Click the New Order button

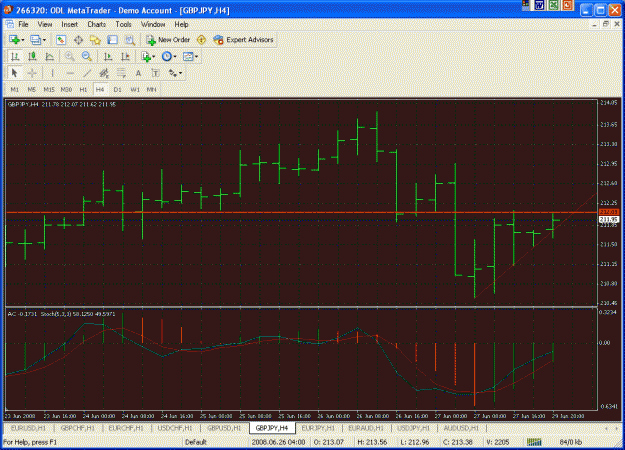click(x=168, y=40)
